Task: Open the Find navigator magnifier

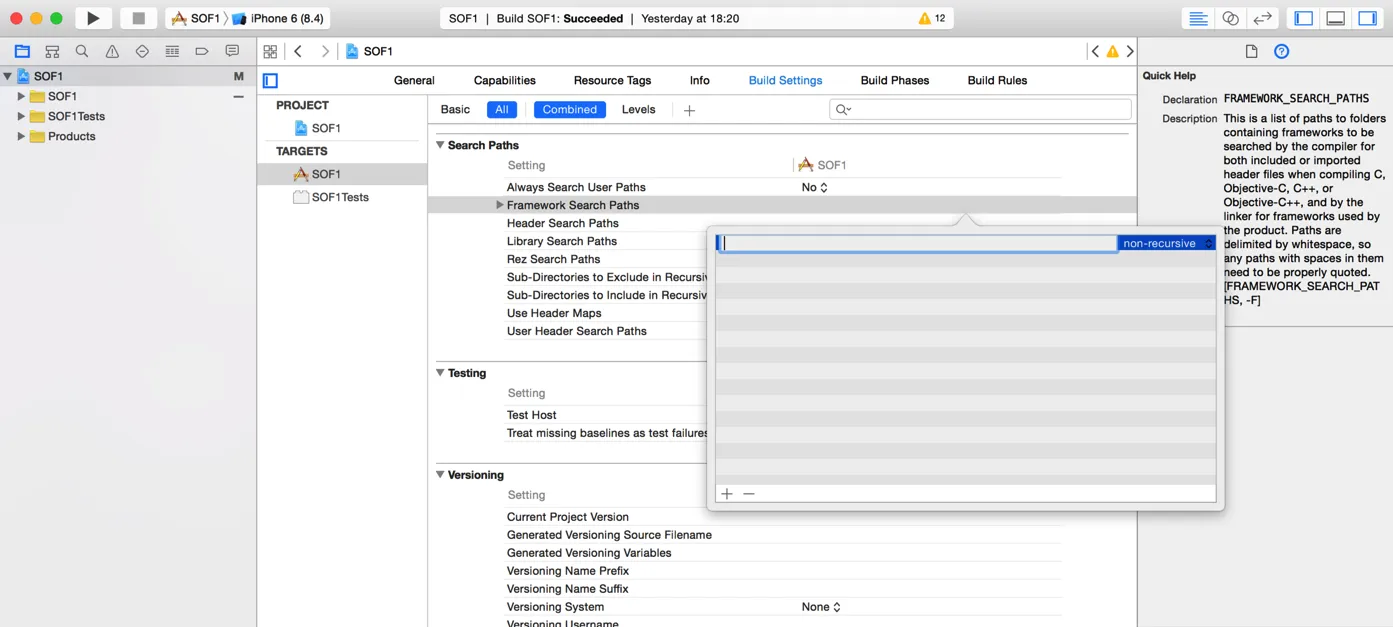Action: [x=82, y=51]
